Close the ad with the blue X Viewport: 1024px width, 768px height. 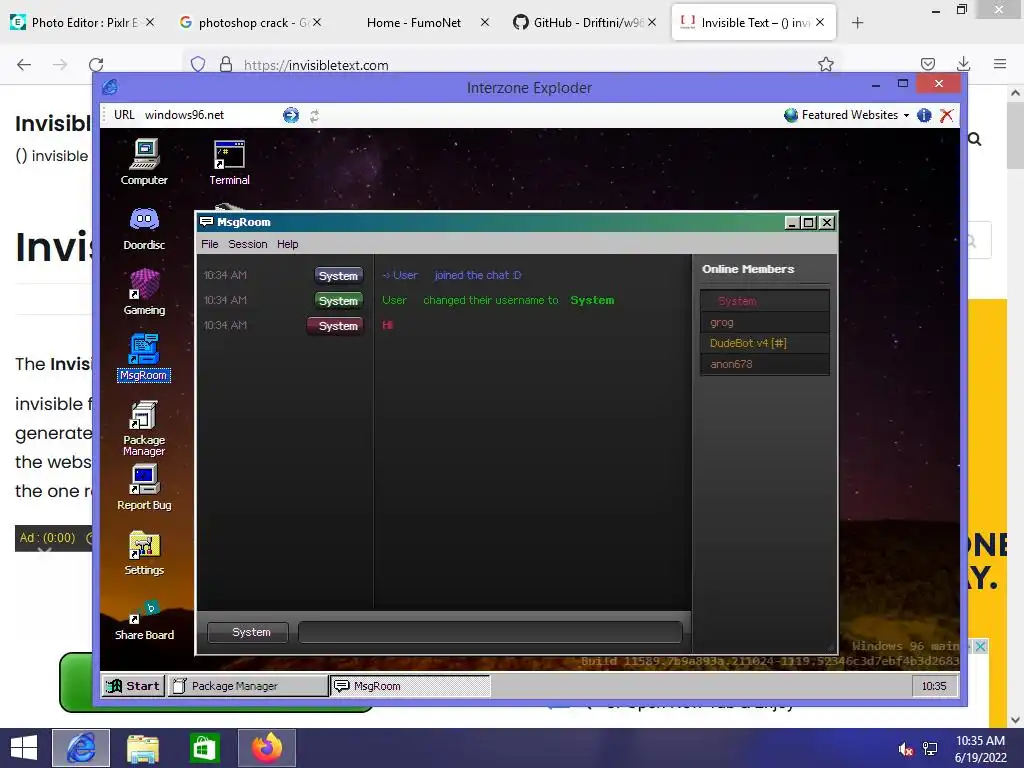click(980, 646)
